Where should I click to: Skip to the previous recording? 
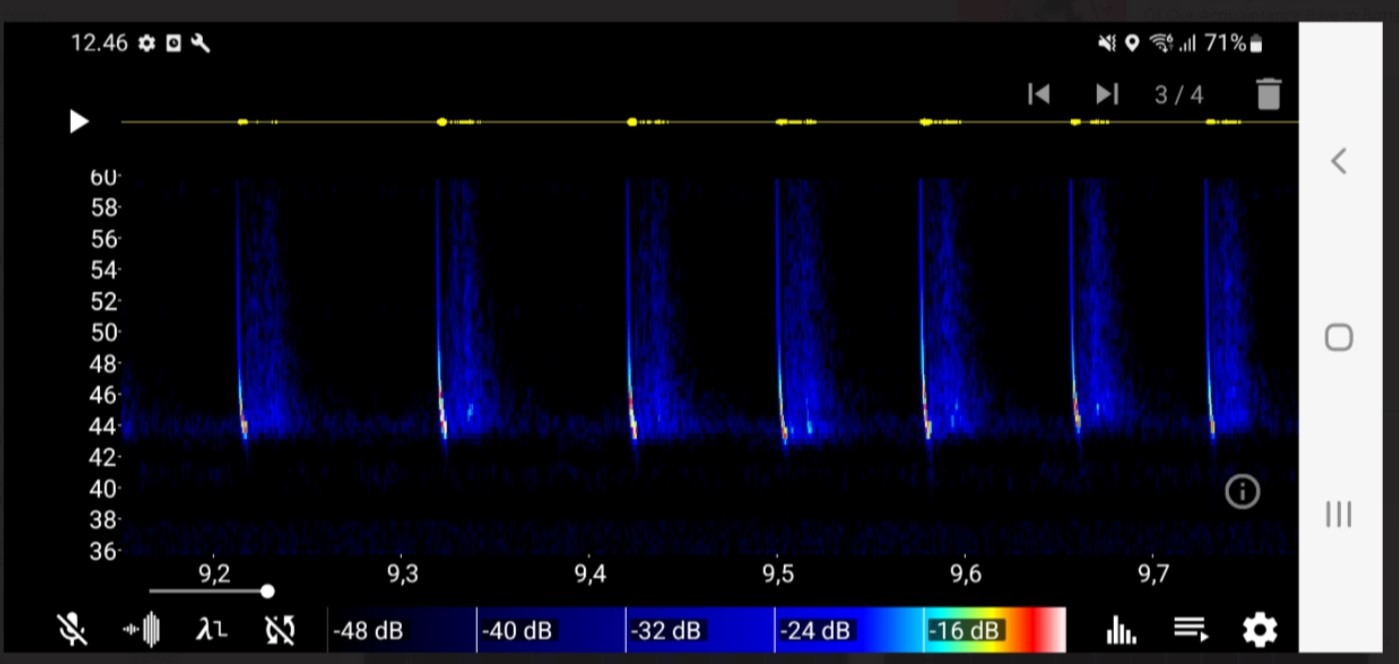click(1039, 94)
